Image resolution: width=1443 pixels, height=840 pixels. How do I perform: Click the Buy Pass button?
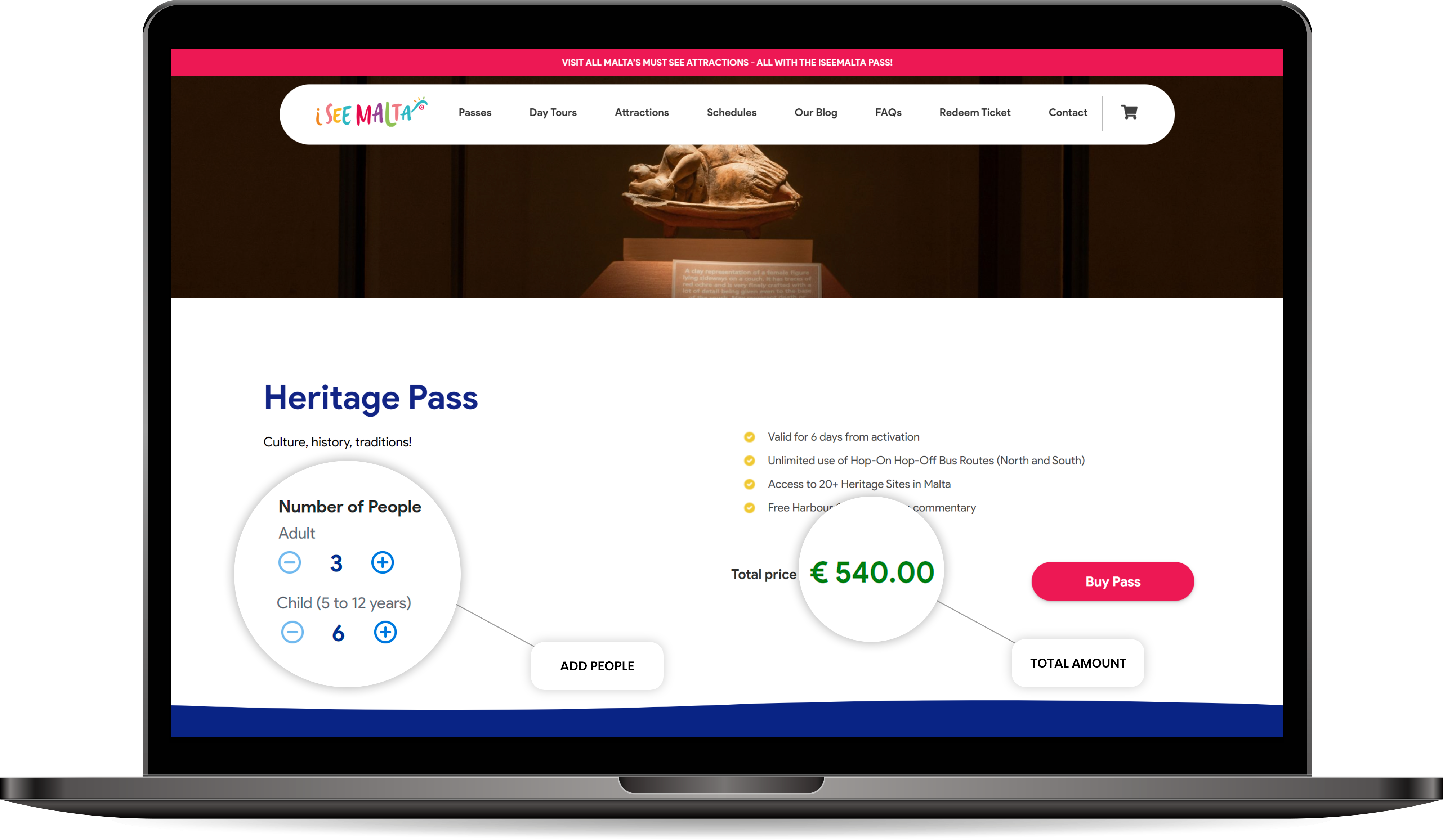[1113, 581]
